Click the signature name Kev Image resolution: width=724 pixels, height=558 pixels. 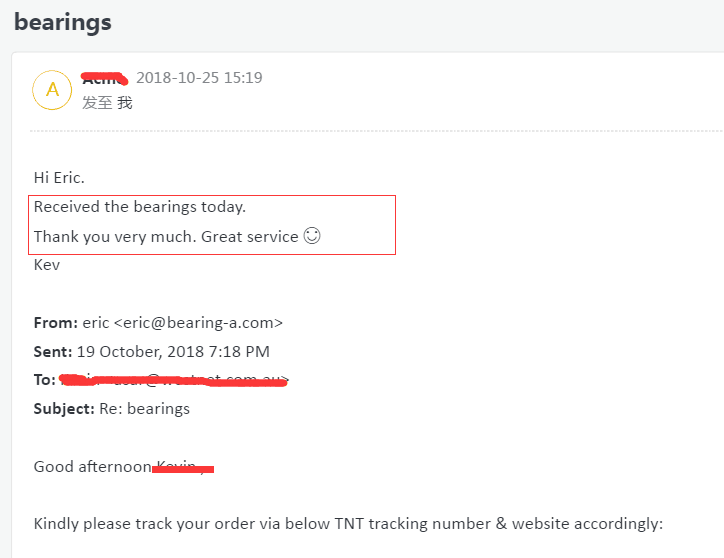[x=47, y=265]
